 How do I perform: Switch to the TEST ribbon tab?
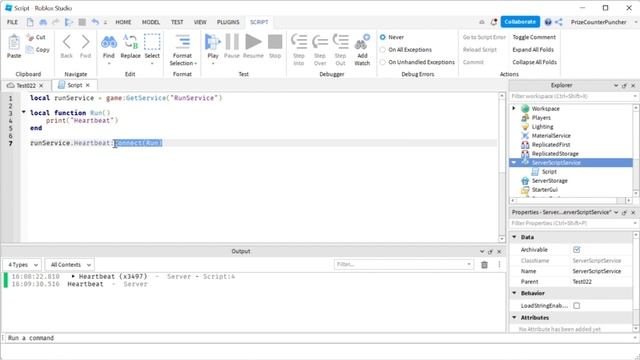click(x=177, y=22)
